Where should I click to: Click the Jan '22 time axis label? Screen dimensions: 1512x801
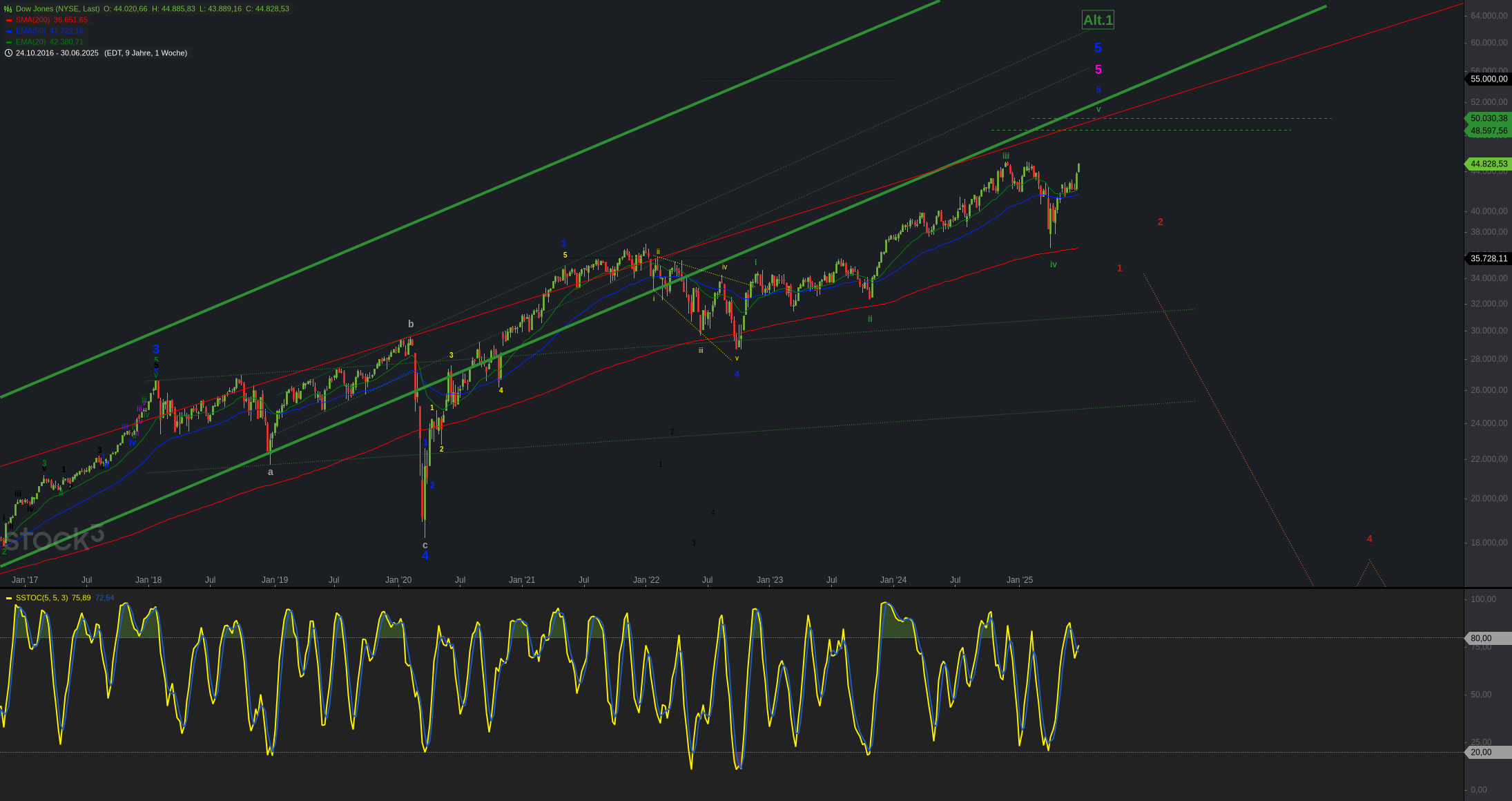click(x=646, y=580)
